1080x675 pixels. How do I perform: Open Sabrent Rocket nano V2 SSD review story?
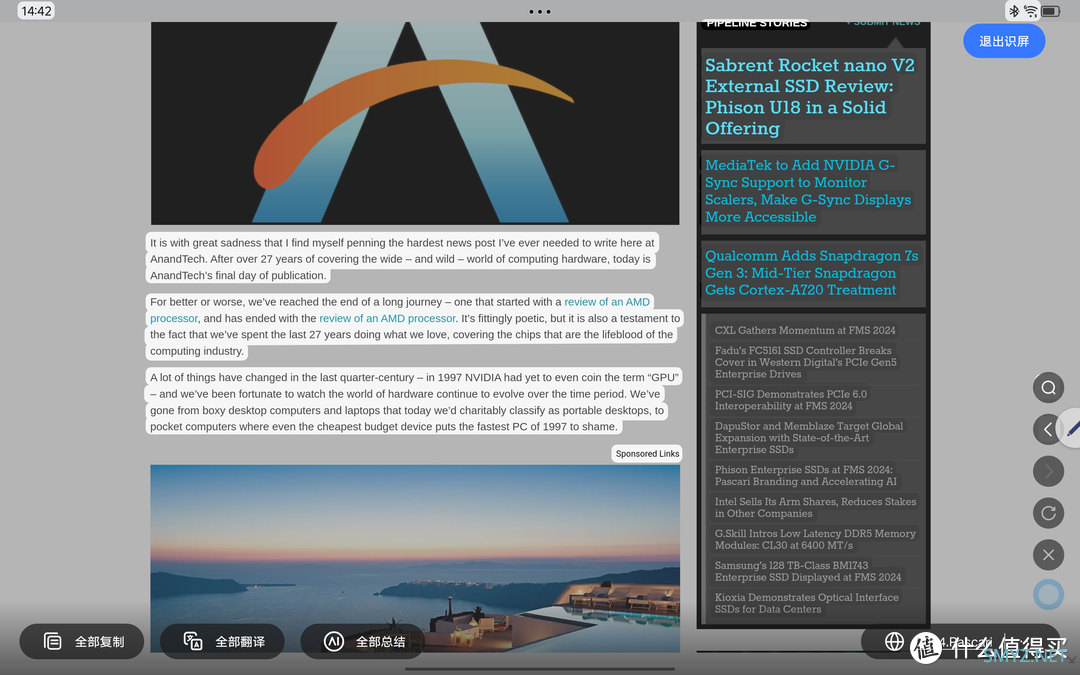tap(809, 96)
